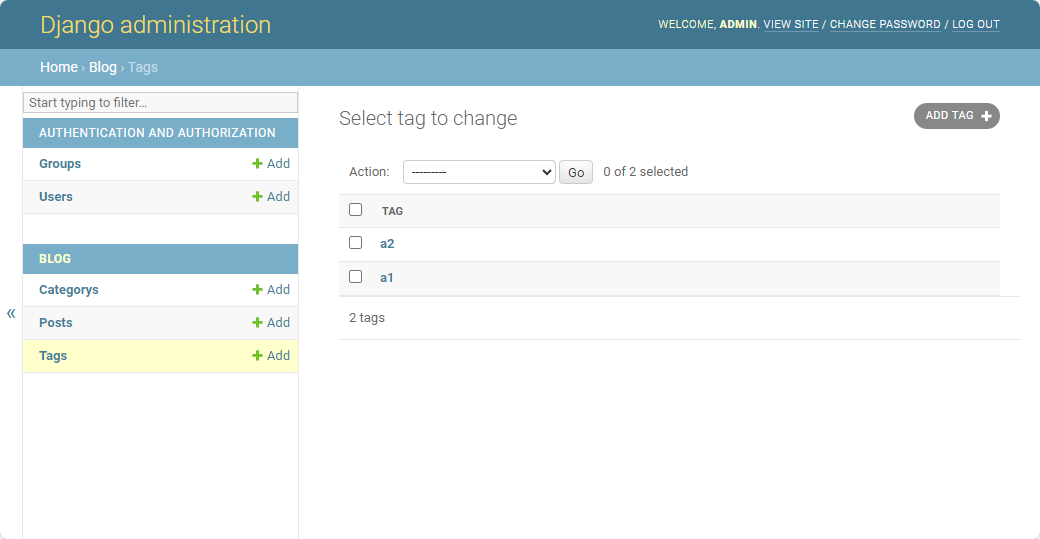Tick the select-all checkbox in the TAG header
Viewport: 1040px width, 539px height.
pyautogui.click(x=356, y=210)
